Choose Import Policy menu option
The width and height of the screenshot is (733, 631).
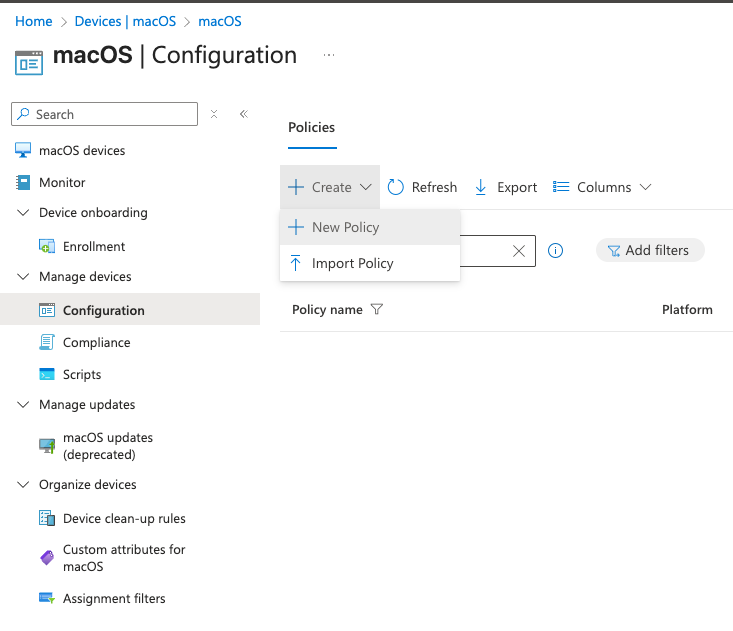[x=352, y=263]
